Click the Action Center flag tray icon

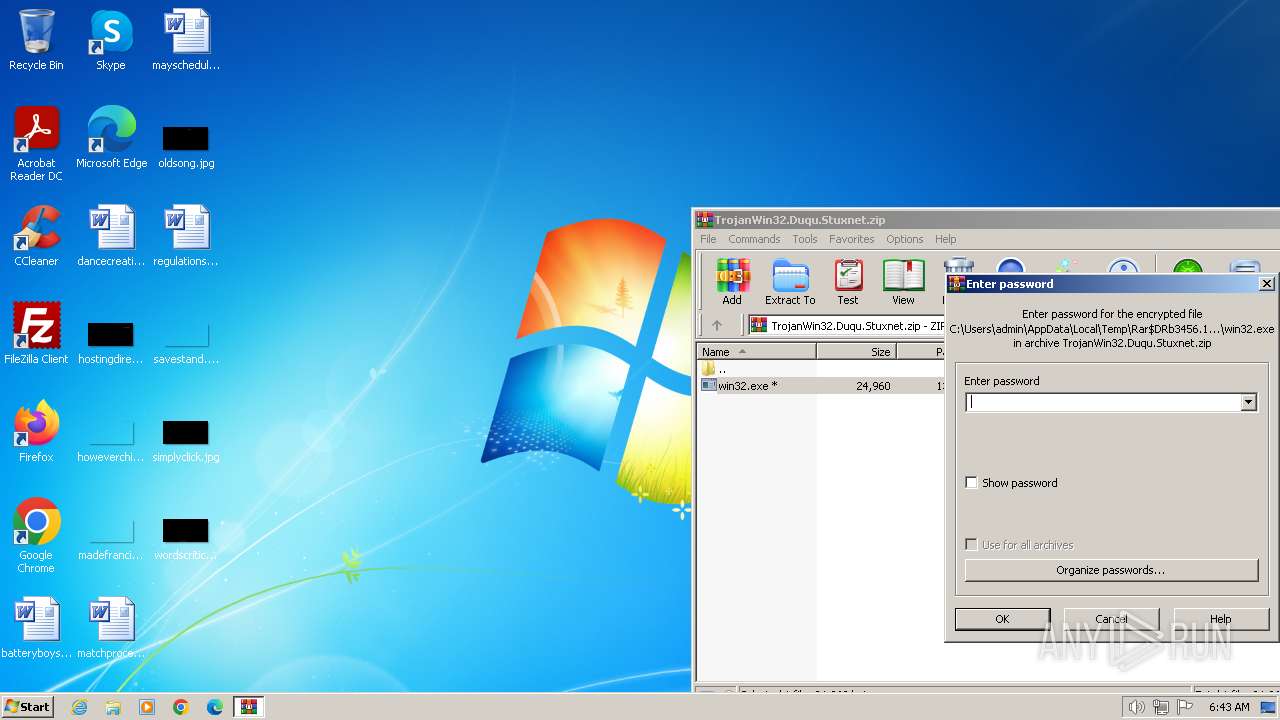pyautogui.click(x=1186, y=707)
